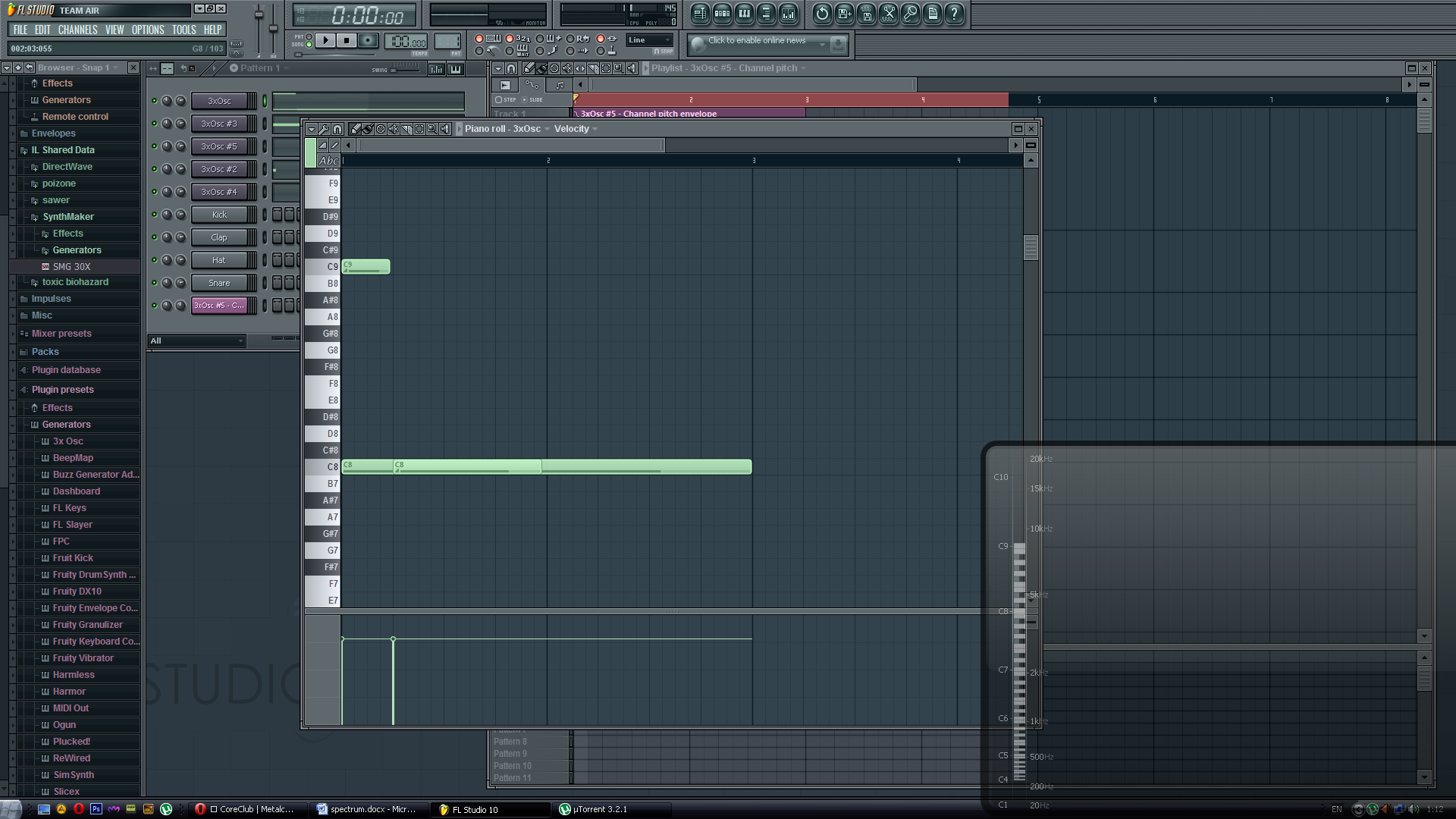The width and height of the screenshot is (1456, 819).
Task: Open the Velocity event dropdown in piano roll
Action: (x=576, y=129)
